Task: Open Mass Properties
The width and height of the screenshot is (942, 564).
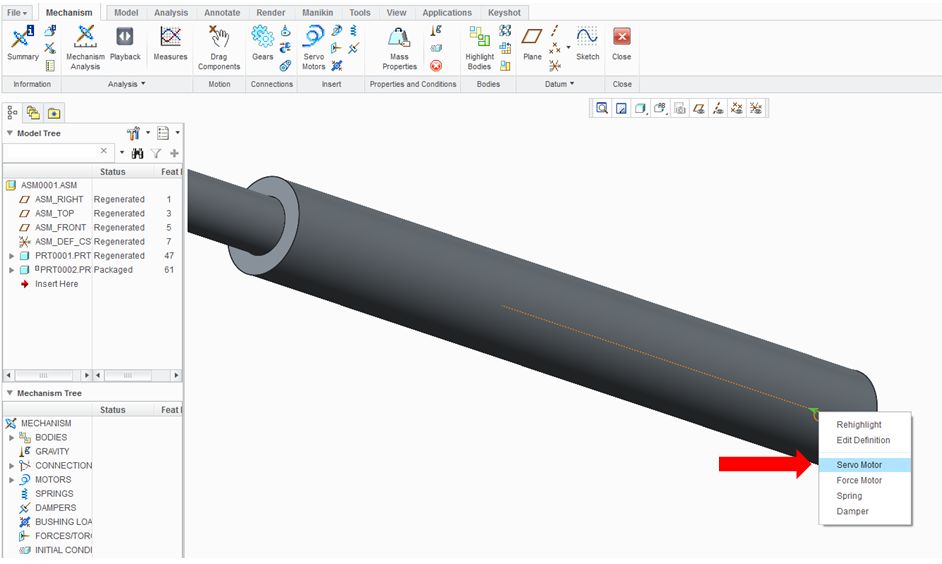Action: [399, 48]
